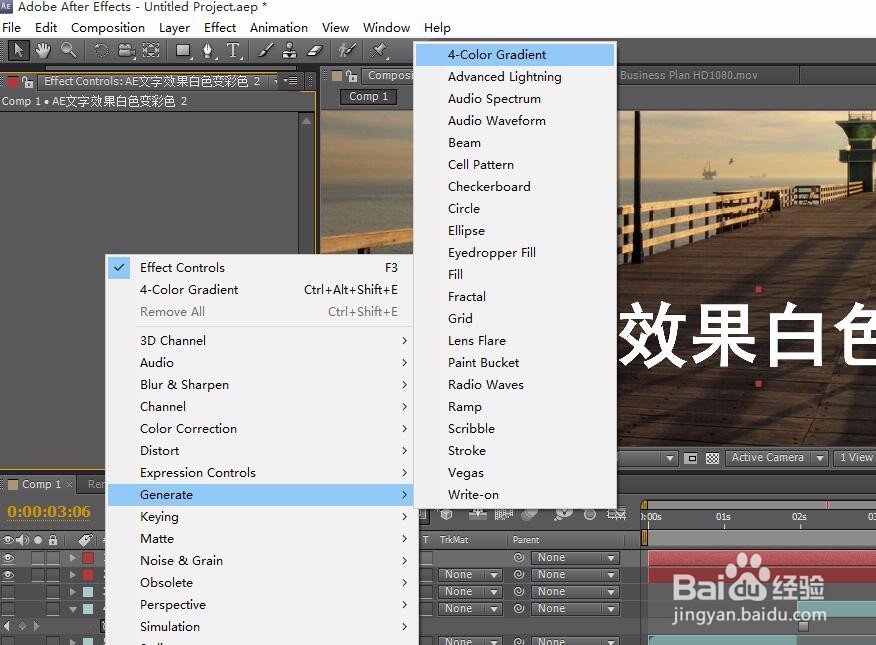Show the first teal layer video switch
The image size is (876, 645).
8,591
